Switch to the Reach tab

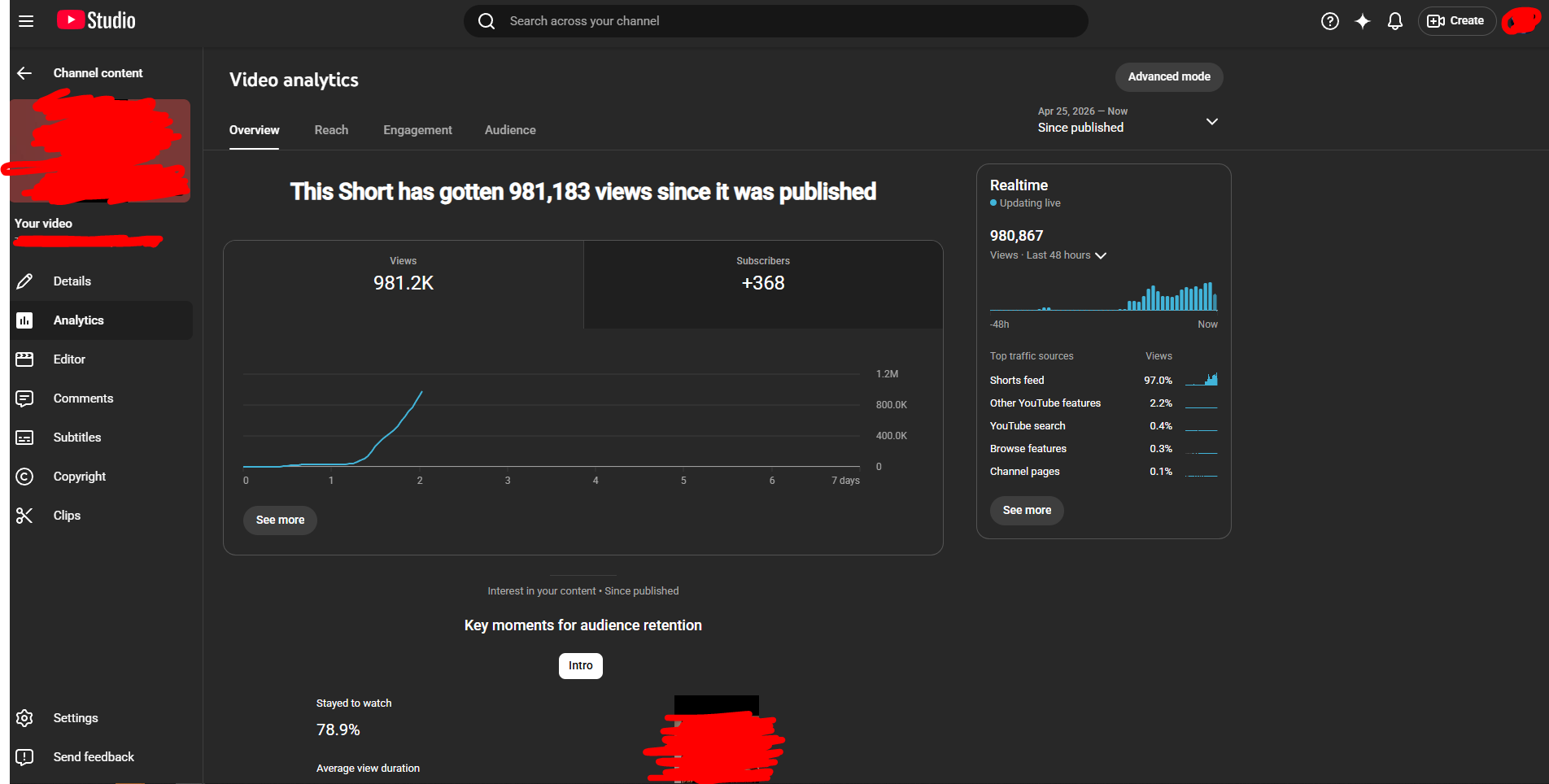click(331, 130)
